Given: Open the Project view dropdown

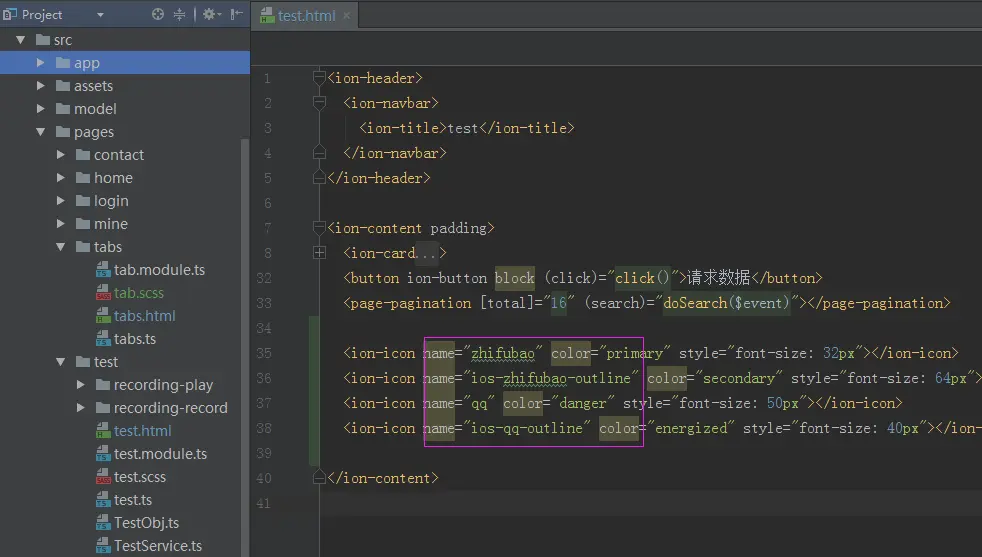Looking at the screenshot, I should [x=100, y=14].
